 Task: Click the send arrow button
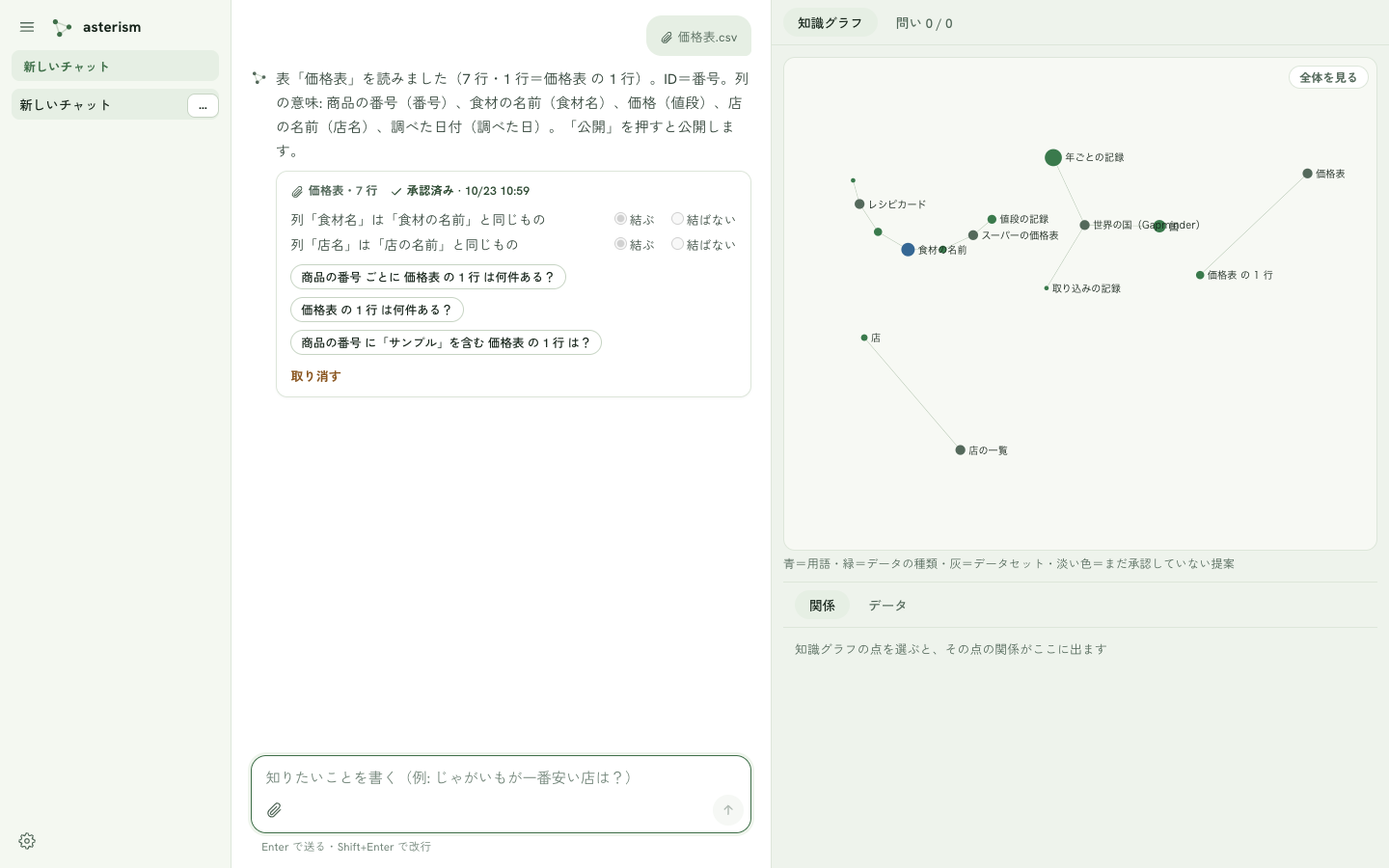(x=728, y=810)
